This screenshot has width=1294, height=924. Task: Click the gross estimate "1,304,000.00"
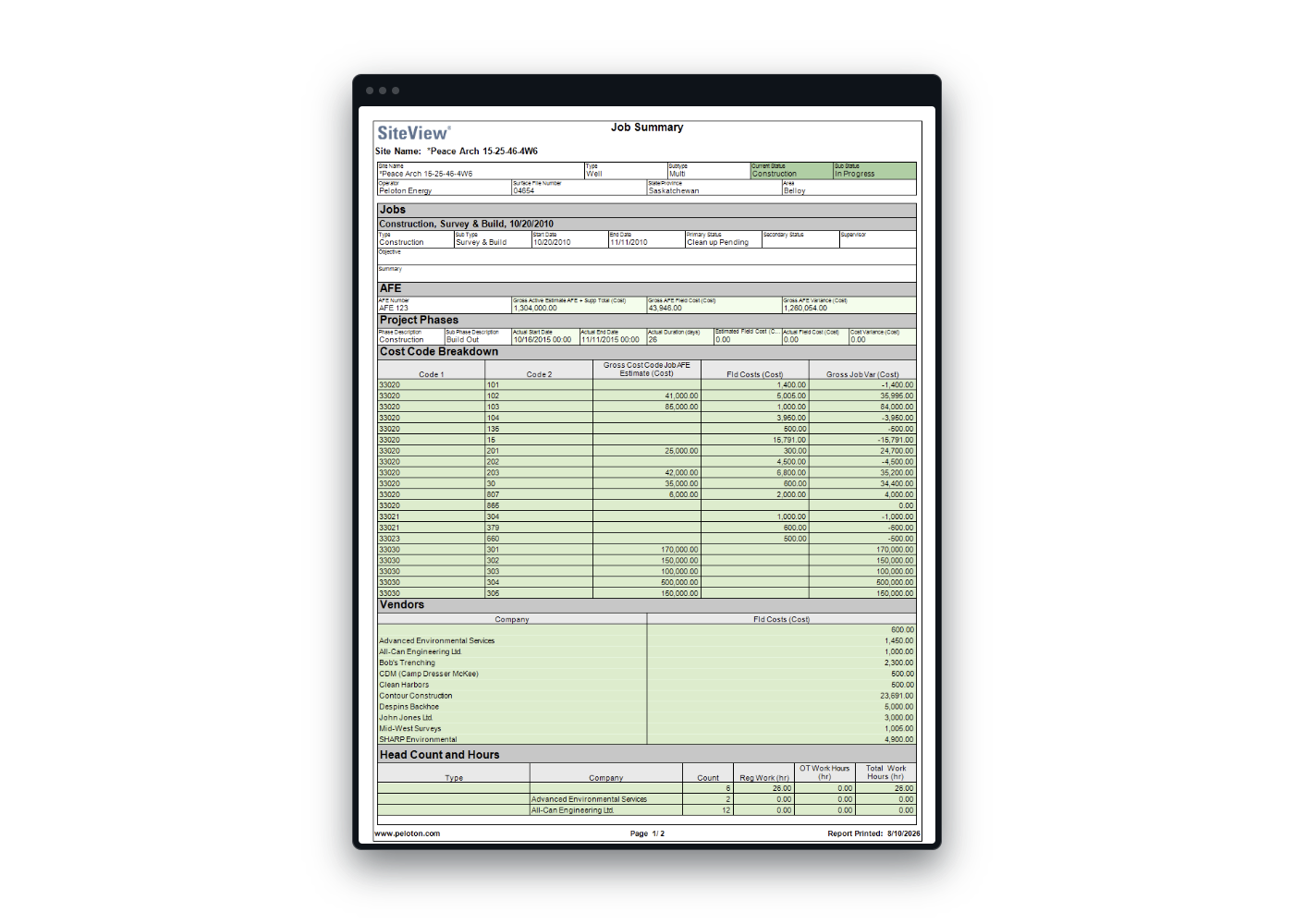coord(536,308)
